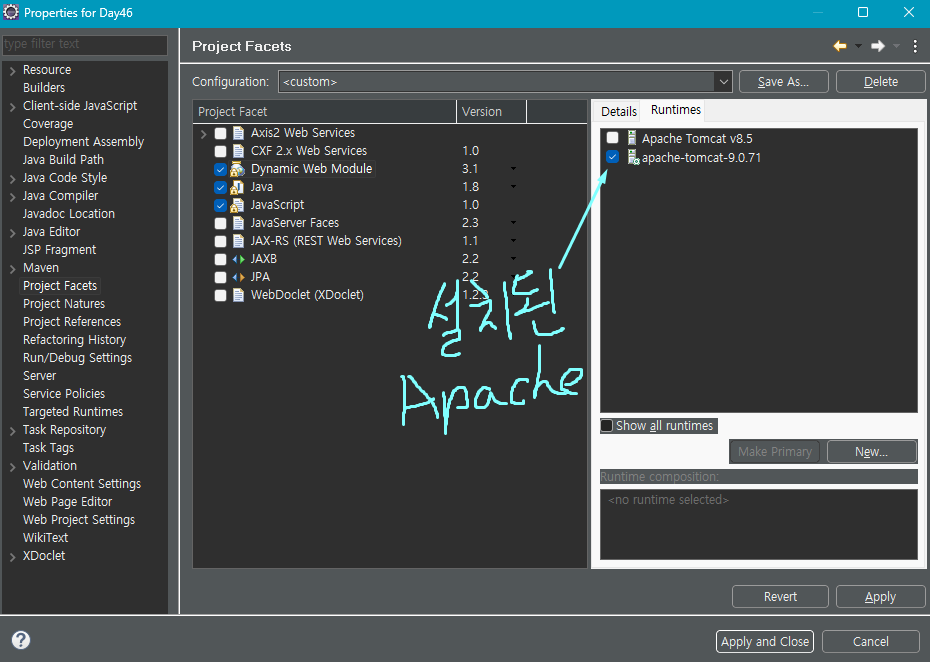Click the Eclipse icon in title bar

[11, 12]
